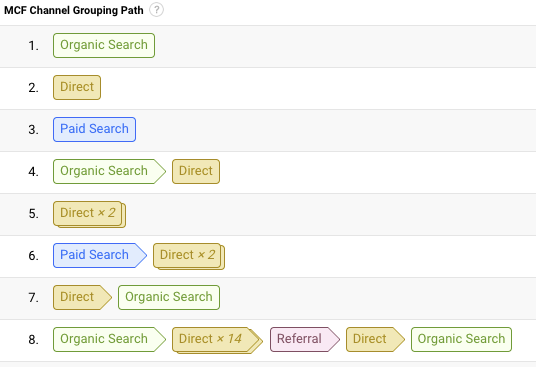Select the pink Referral chip in row 8
Viewport: 536px width, 367px height.
(x=305, y=340)
